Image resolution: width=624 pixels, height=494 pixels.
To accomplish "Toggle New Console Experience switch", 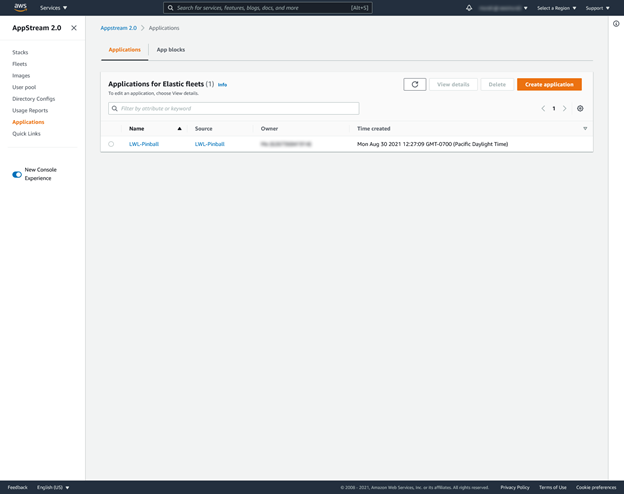I will [17, 174].
